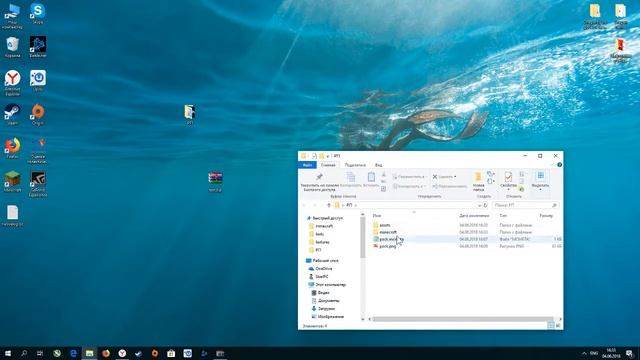
Task: Click the Copy icon in the ribbon
Action: pyautogui.click(x=351, y=177)
